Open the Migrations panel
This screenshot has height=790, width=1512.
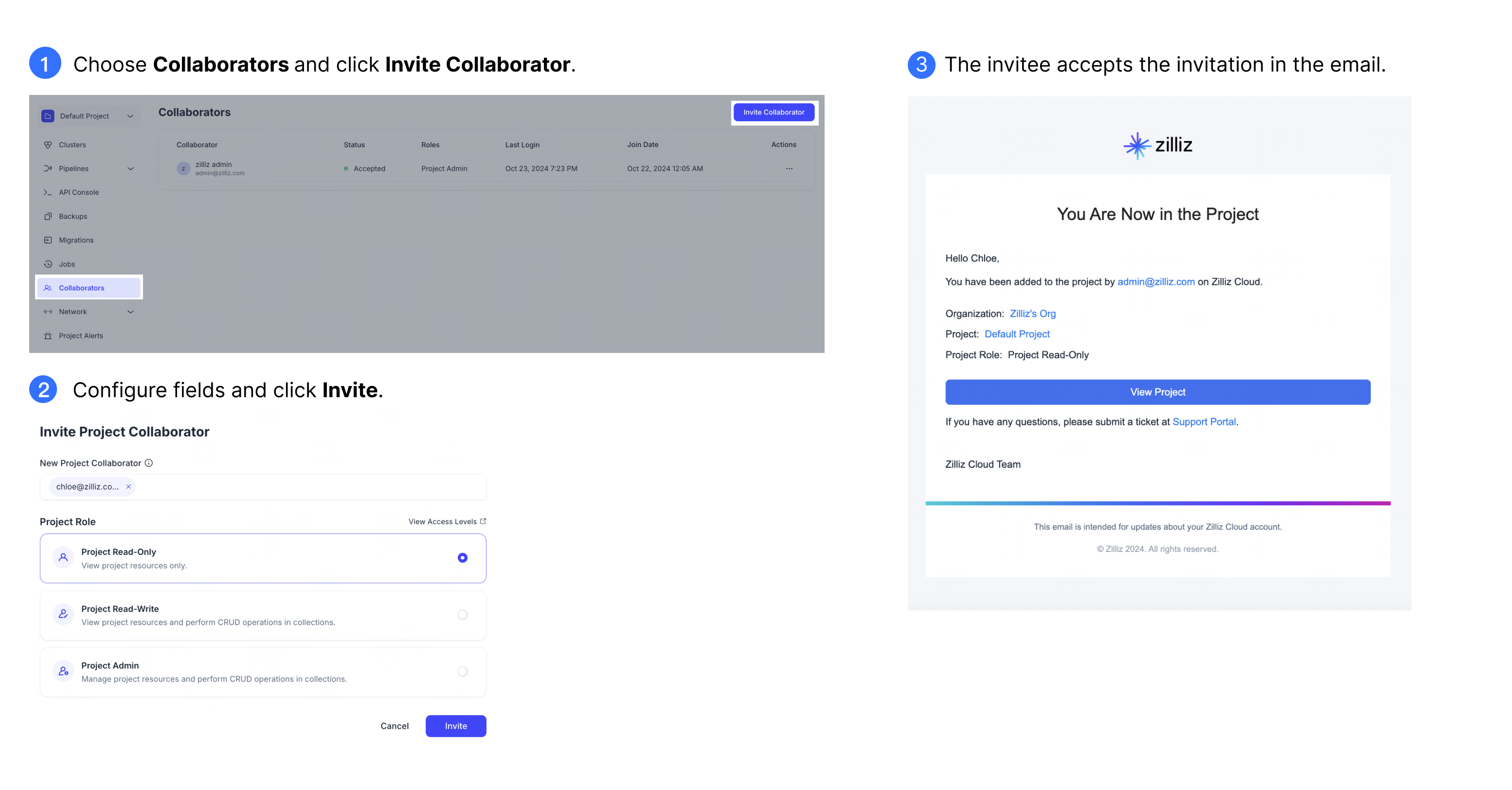click(x=48, y=239)
